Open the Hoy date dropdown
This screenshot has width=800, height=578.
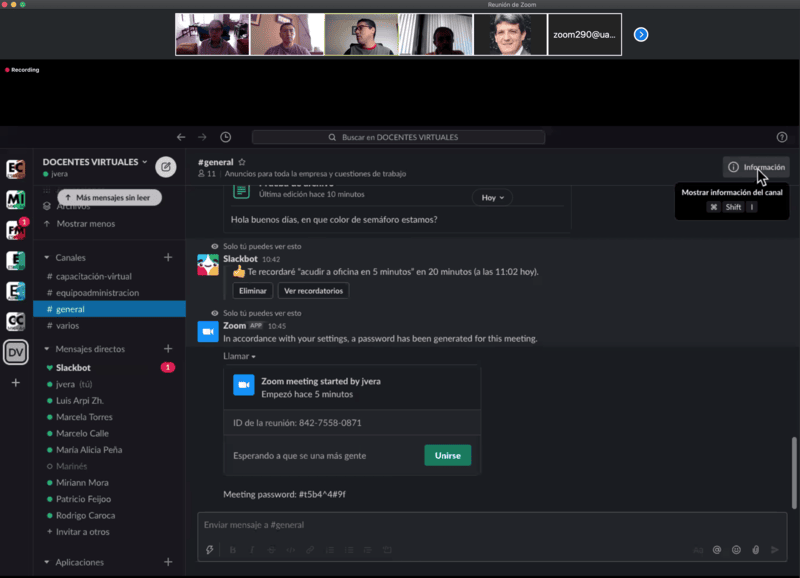[492, 197]
